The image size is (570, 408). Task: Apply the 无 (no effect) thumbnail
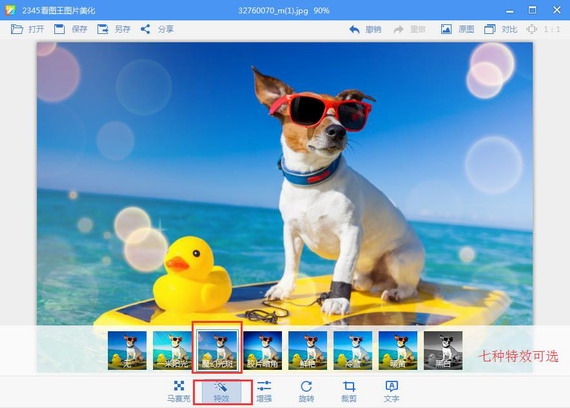[127, 350]
